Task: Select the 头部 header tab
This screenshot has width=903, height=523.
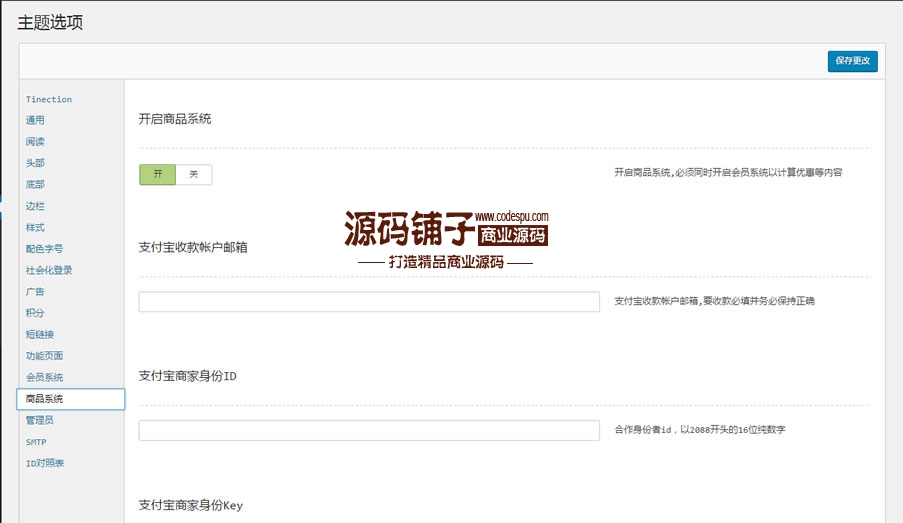Action: coord(35,163)
